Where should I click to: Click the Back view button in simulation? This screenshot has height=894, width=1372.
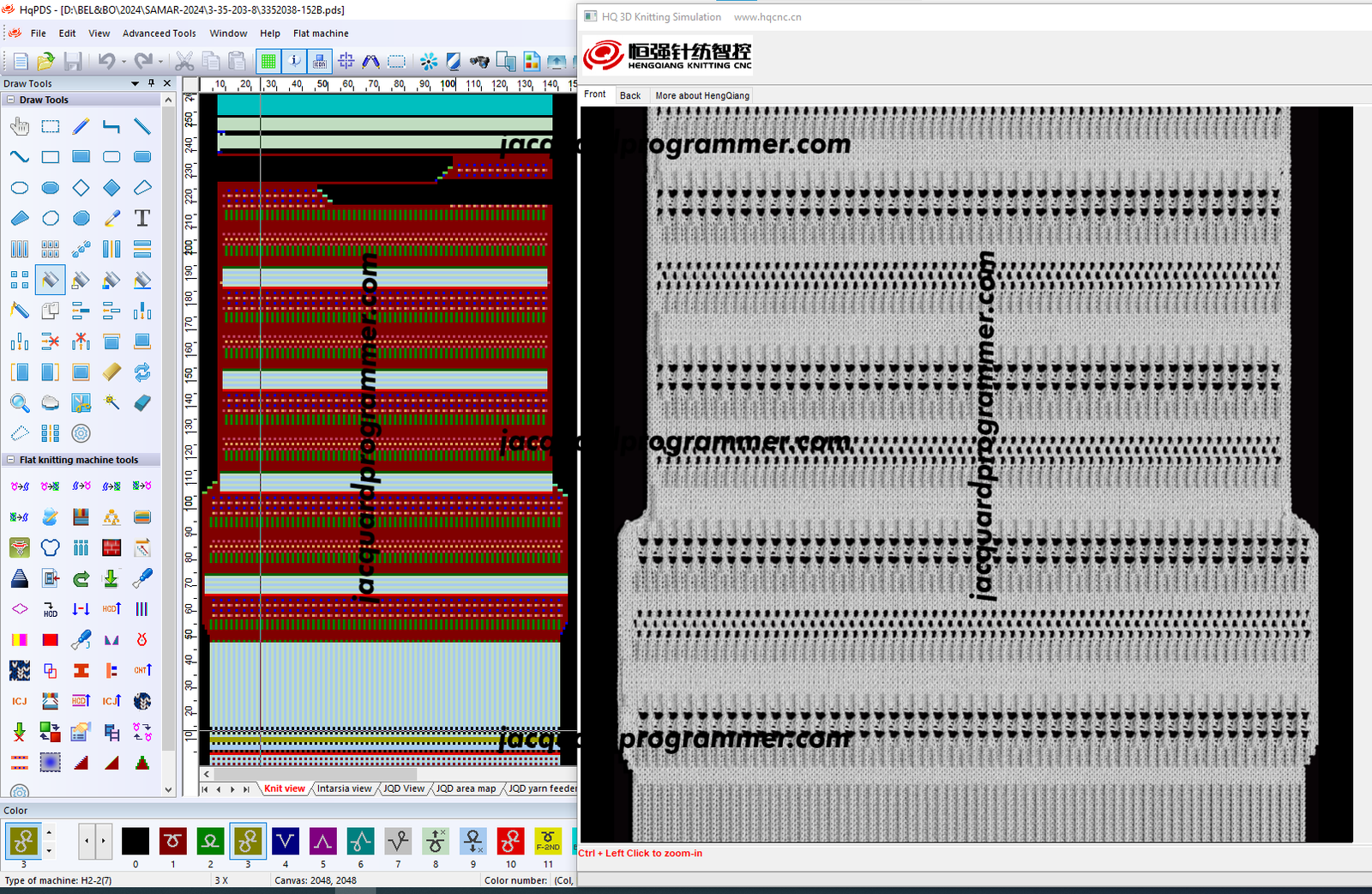pos(630,95)
